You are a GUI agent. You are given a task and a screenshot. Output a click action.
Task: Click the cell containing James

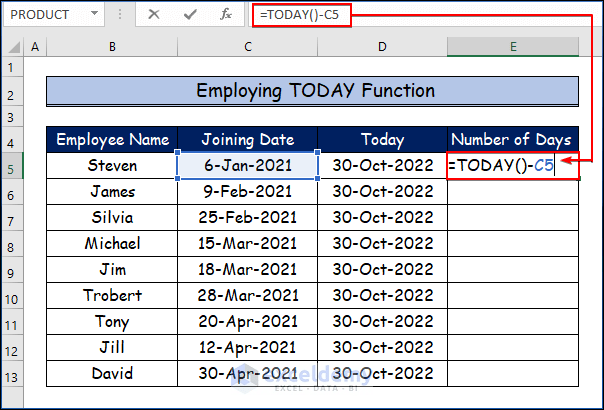112,192
